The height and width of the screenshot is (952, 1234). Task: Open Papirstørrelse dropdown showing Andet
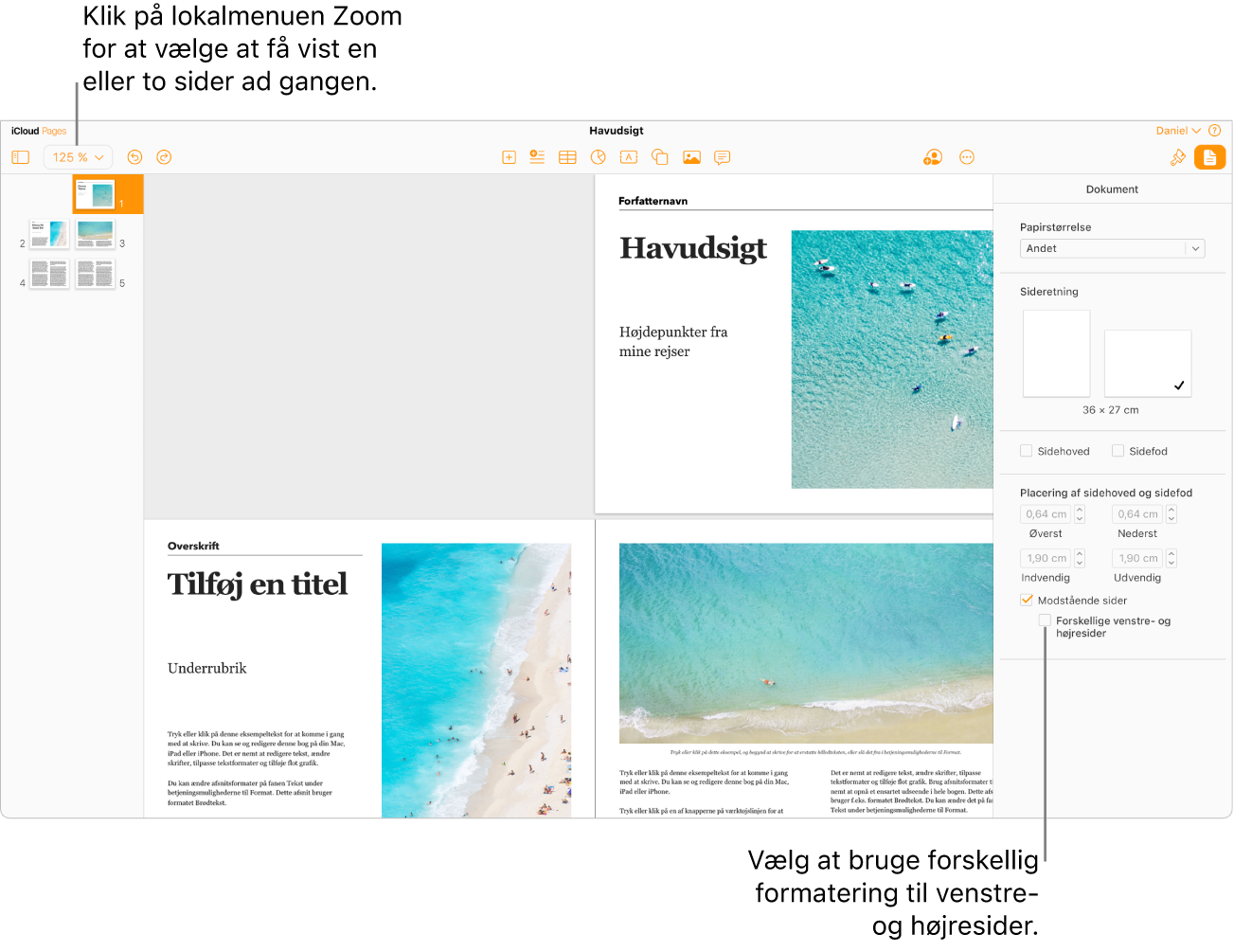[1112, 248]
